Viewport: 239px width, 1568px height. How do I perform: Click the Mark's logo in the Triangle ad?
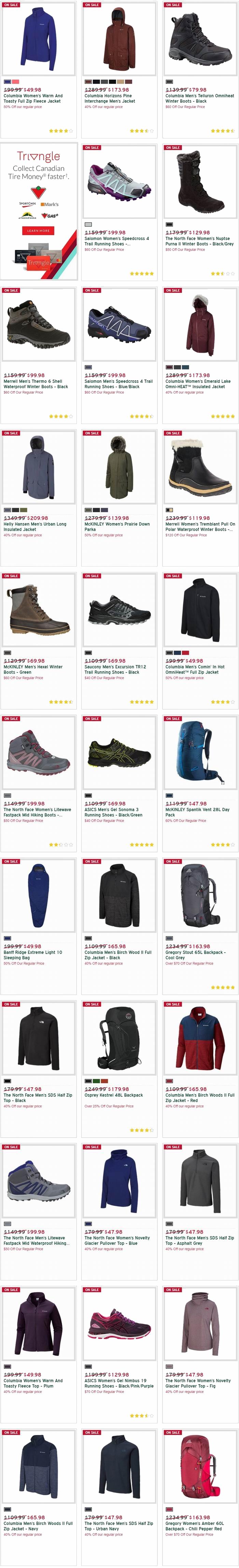coord(50,204)
